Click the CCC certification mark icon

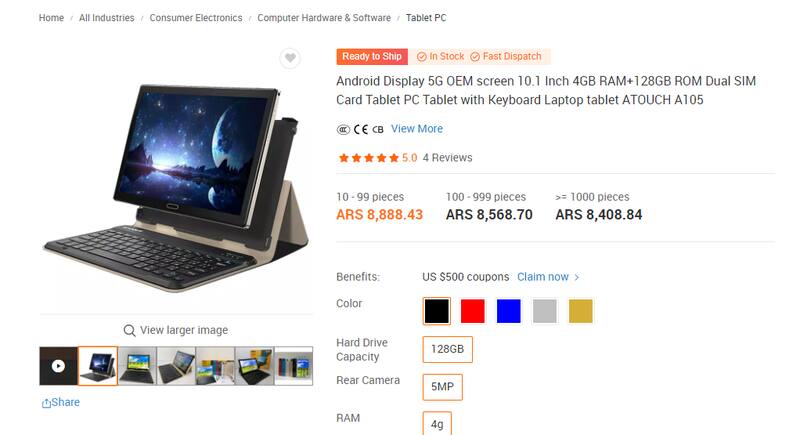[343, 130]
